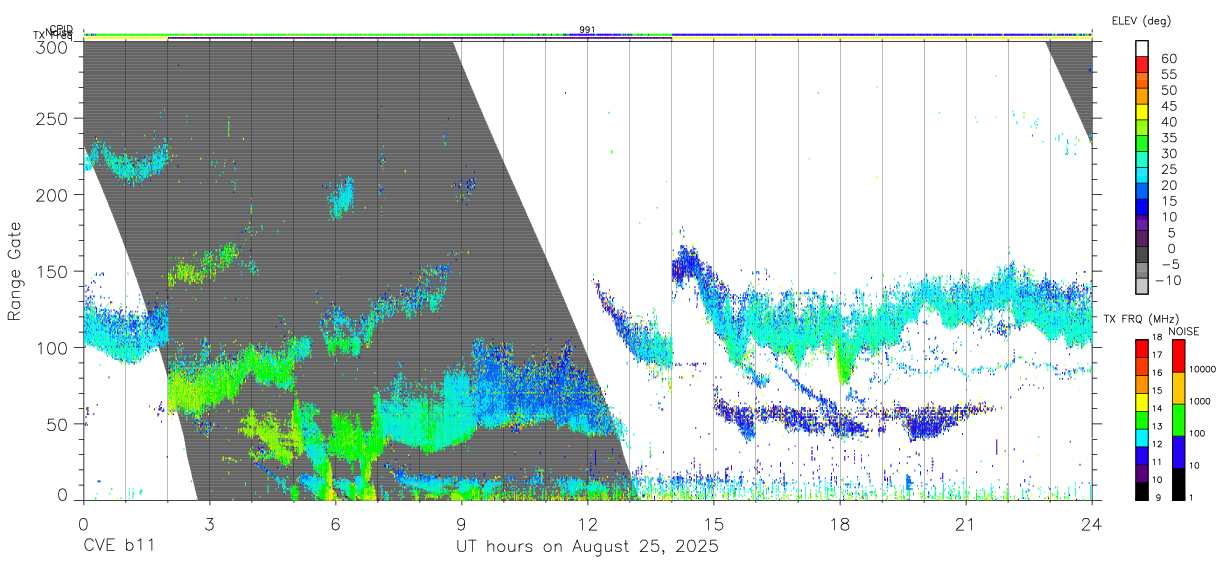Click the "24" tick on the time axis

[1091, 524]
